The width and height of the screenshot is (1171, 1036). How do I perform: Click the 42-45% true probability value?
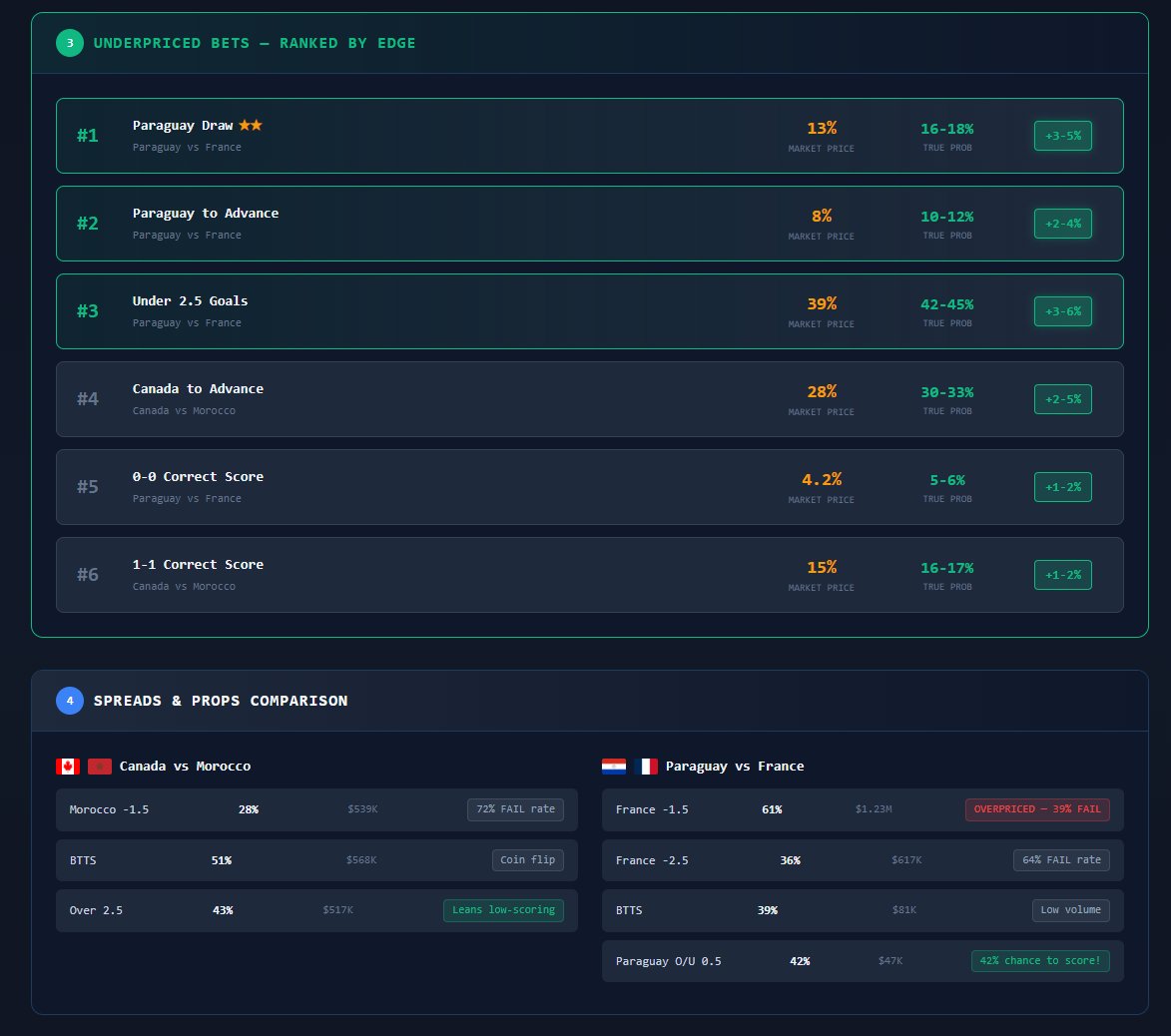[x=947, y=304]
